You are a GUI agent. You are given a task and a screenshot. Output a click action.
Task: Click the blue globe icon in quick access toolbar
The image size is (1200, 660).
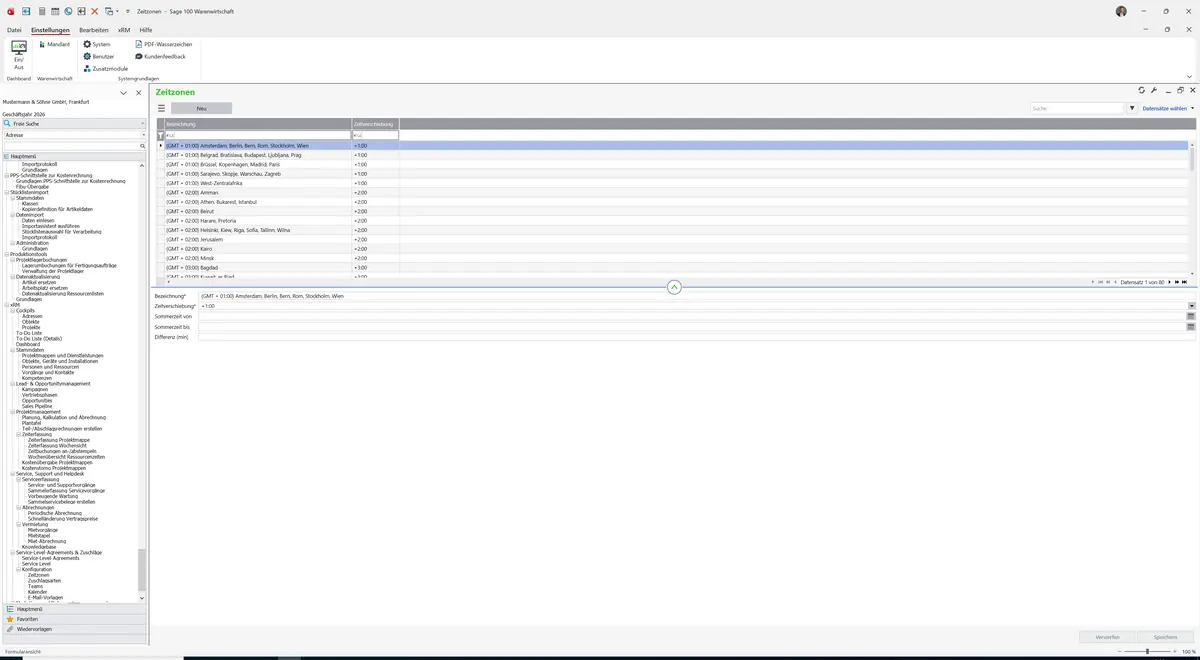[68, 11]
